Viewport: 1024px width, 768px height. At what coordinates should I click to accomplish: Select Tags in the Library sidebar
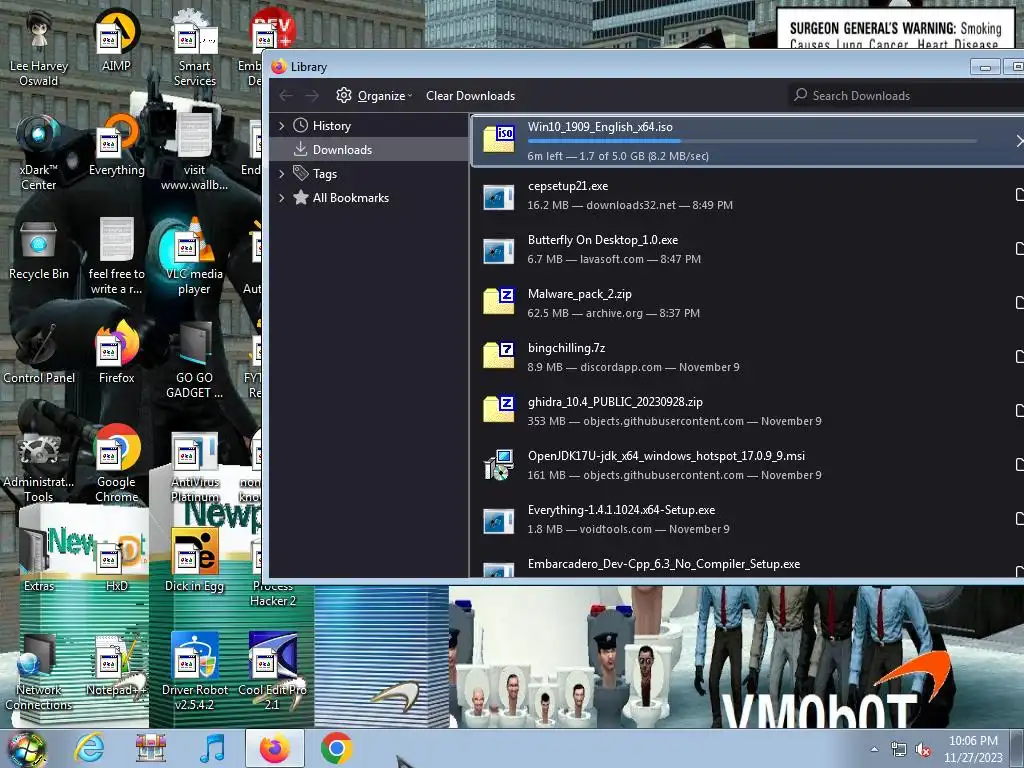point(369,174)
